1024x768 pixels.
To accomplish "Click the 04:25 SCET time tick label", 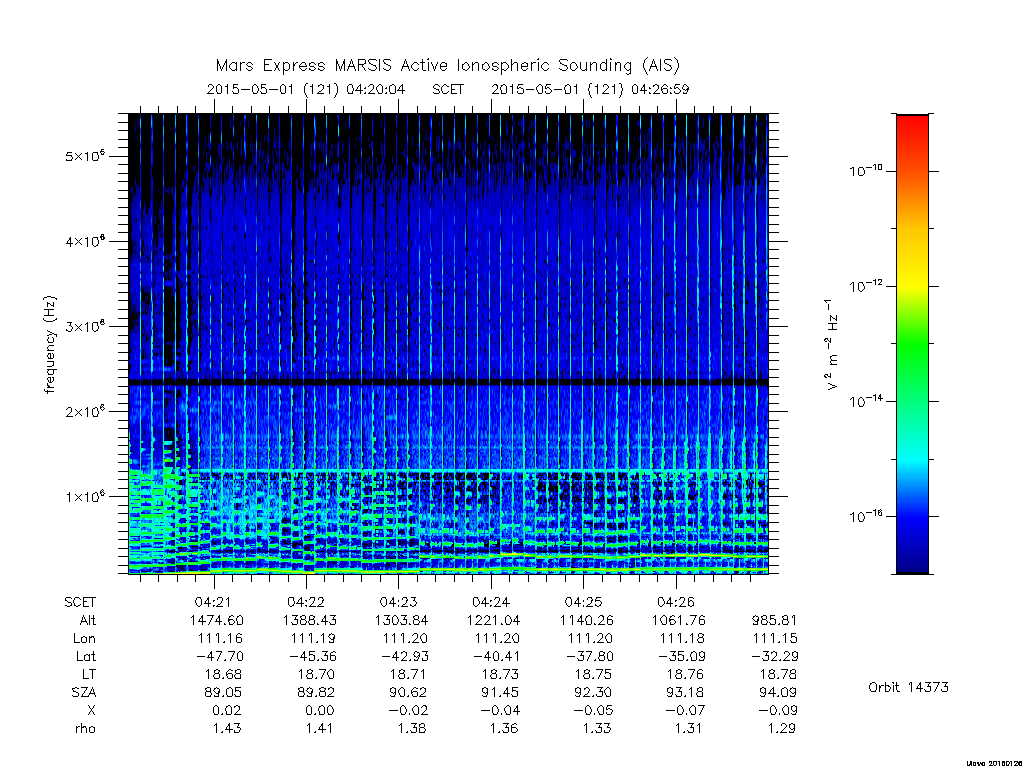I will click(x=583, y=602).
